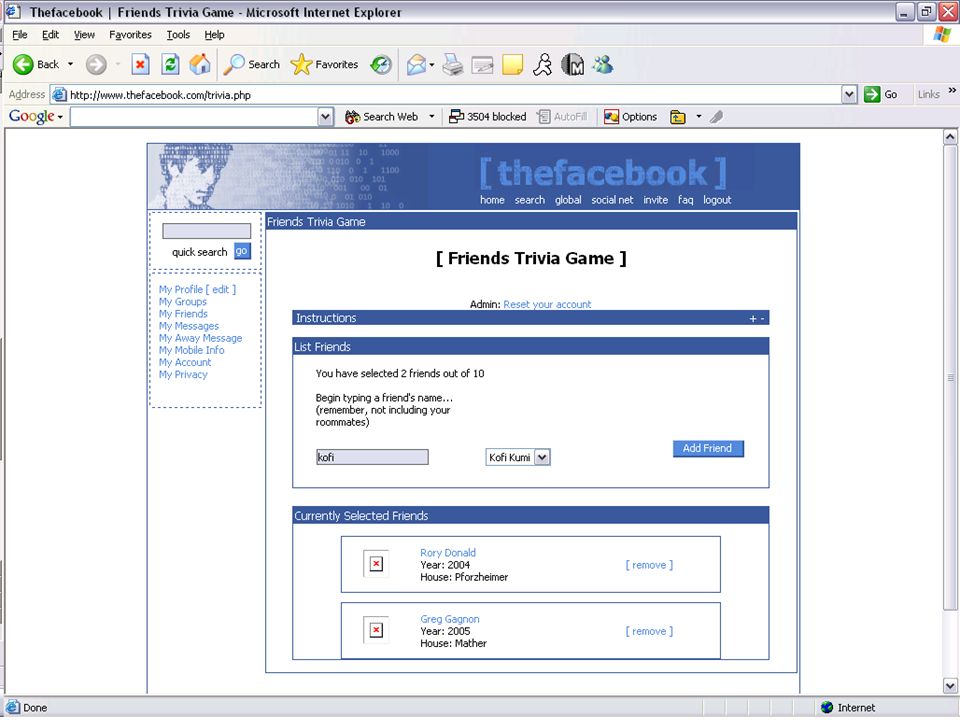This screenshot has width=960, height=720.
Task: Launch AIM running man icon
Action: tap(542, 64)
